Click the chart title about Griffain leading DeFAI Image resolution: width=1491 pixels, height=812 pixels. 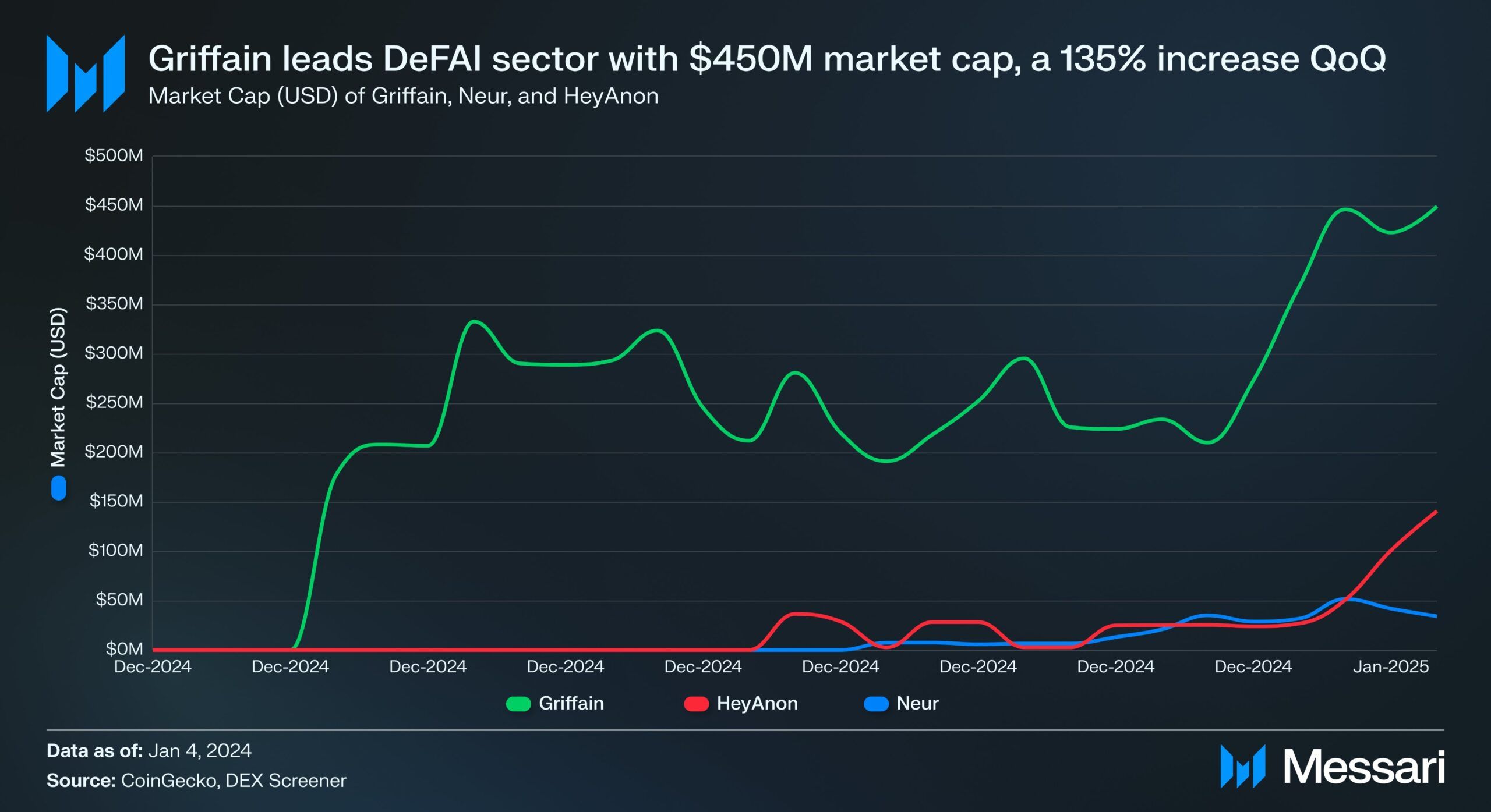tap(766, 59)
